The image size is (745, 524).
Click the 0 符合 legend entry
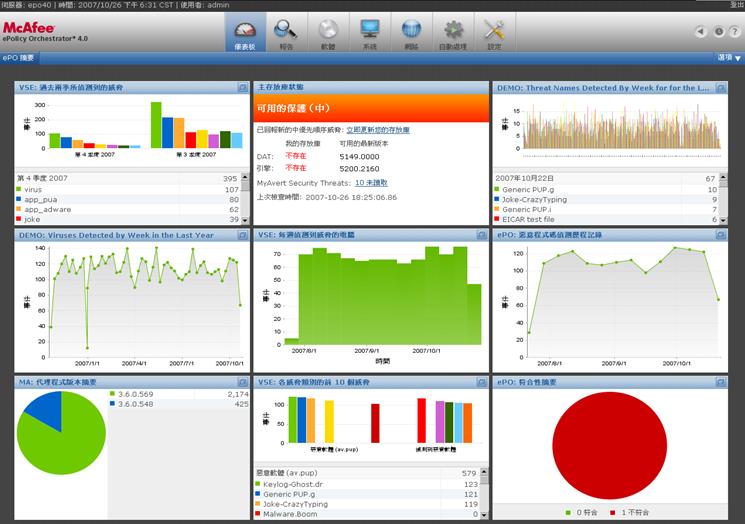[582, 513]
